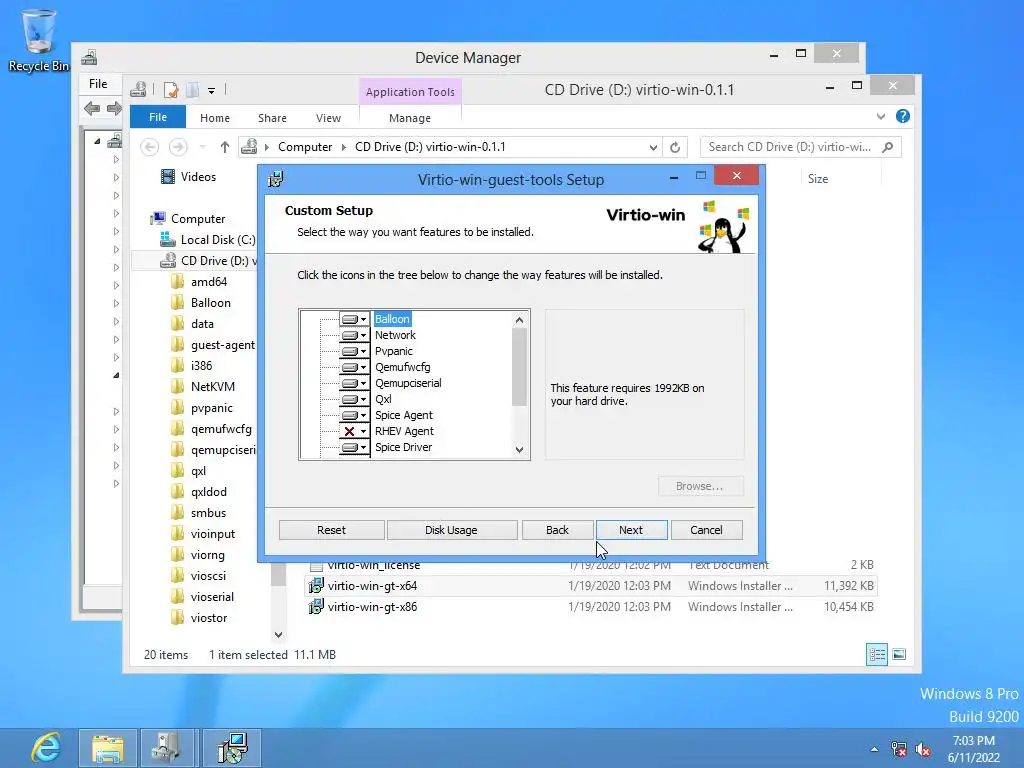The height and width of the screenshot is (768, 1024).
Task: Click navigation pane scroll-down arrow
Action: 278,635
